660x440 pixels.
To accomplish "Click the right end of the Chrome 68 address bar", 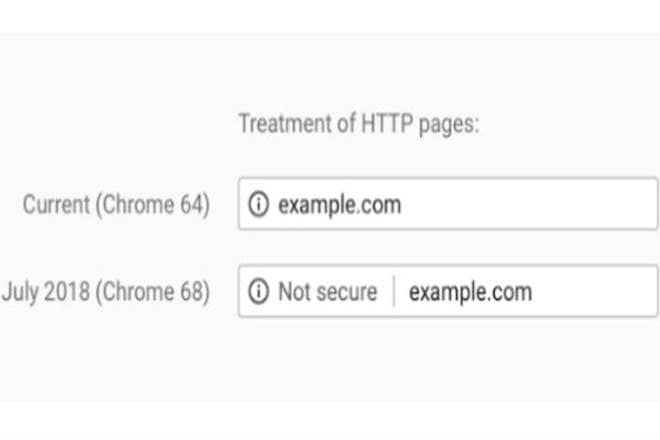I will click(645, 292).
